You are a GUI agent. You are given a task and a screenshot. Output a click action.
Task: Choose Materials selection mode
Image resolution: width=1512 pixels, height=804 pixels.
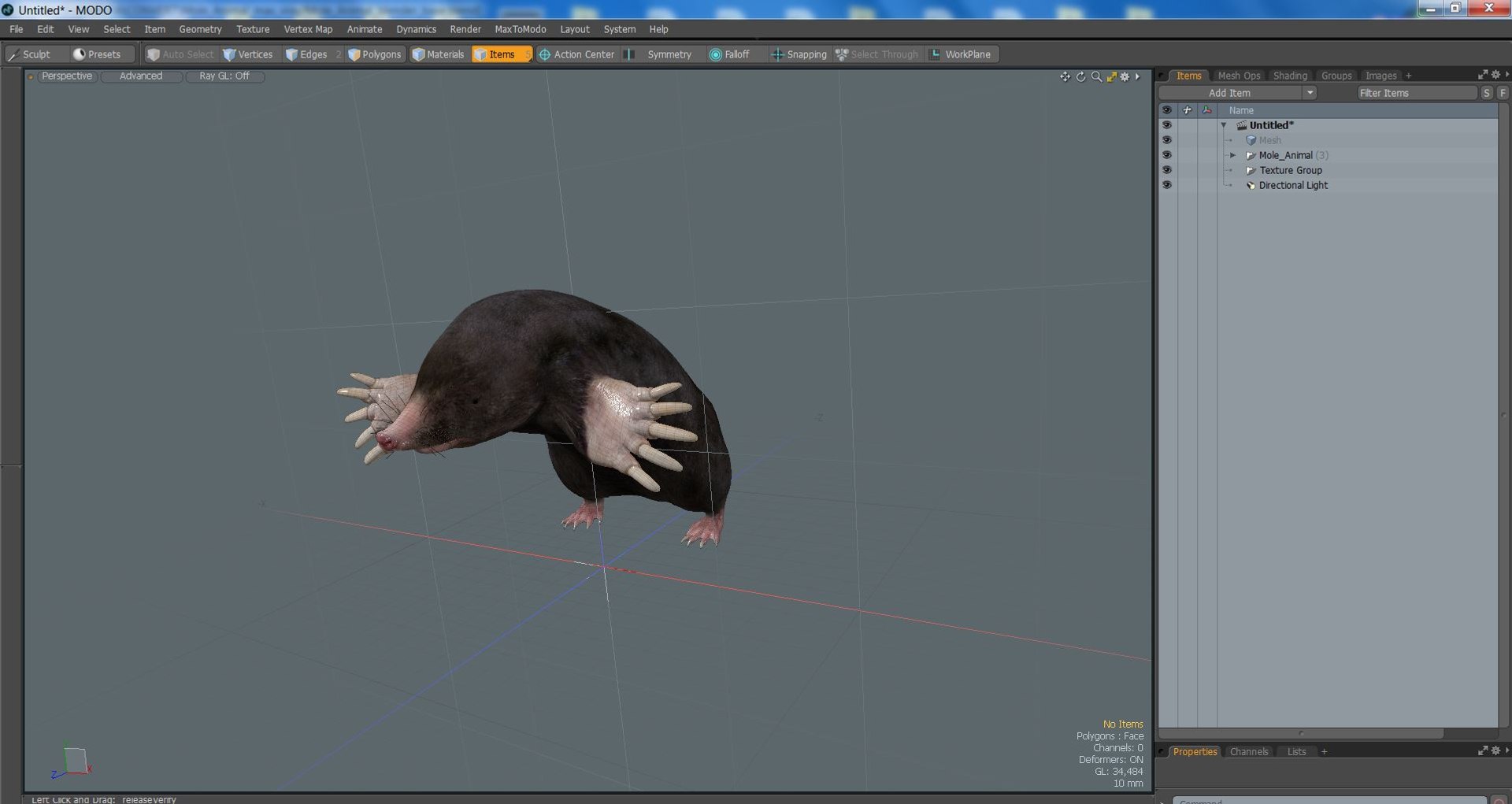coord(439,54)
